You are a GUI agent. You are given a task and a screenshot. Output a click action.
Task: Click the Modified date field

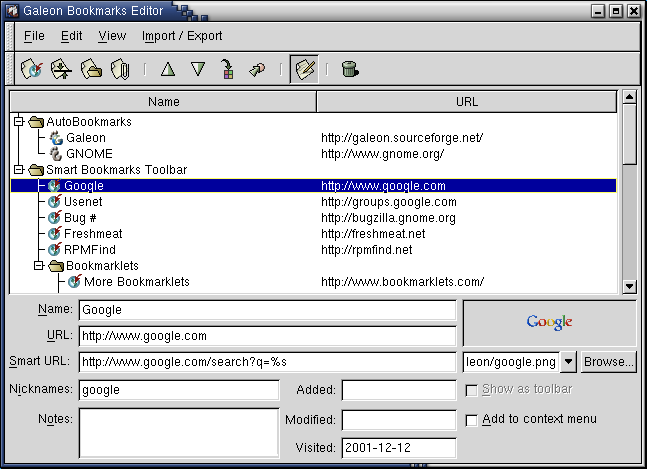[399, 420]
